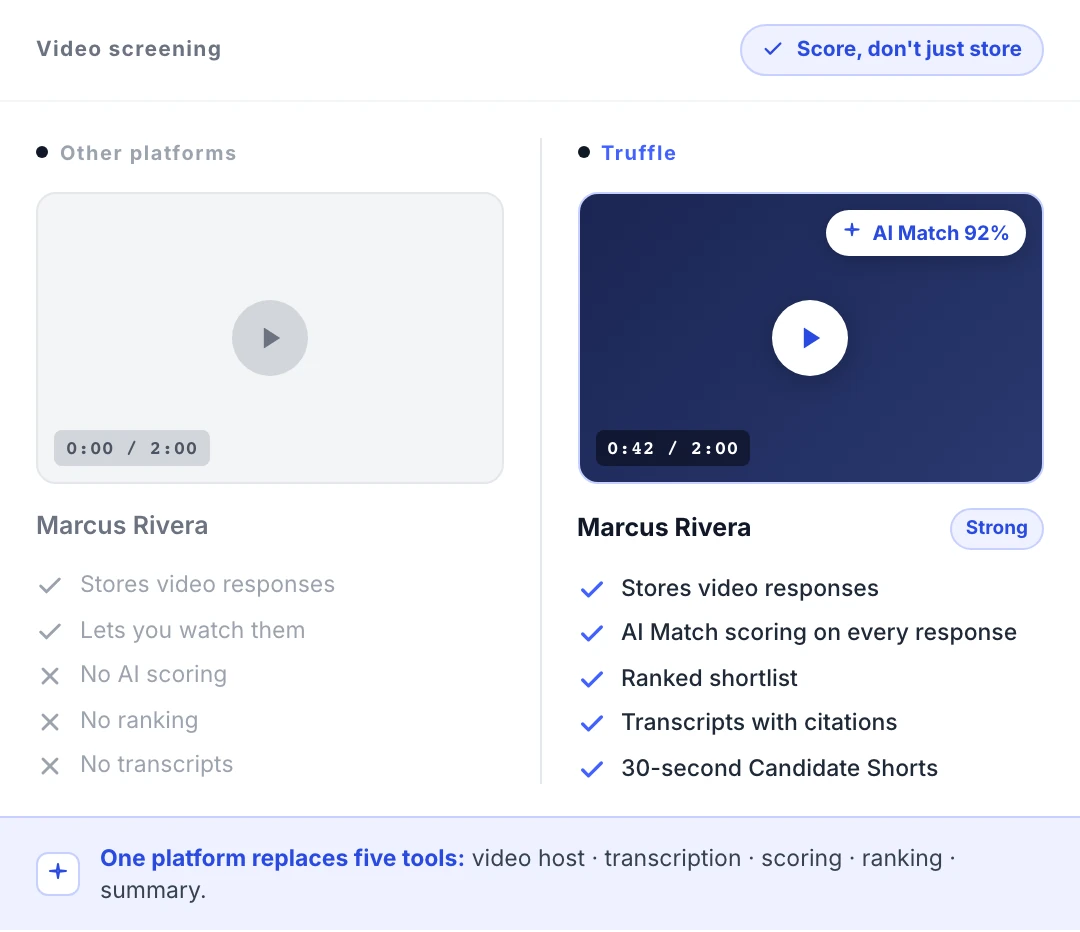Click Lets you watch them text

click(x=193, y=630)
